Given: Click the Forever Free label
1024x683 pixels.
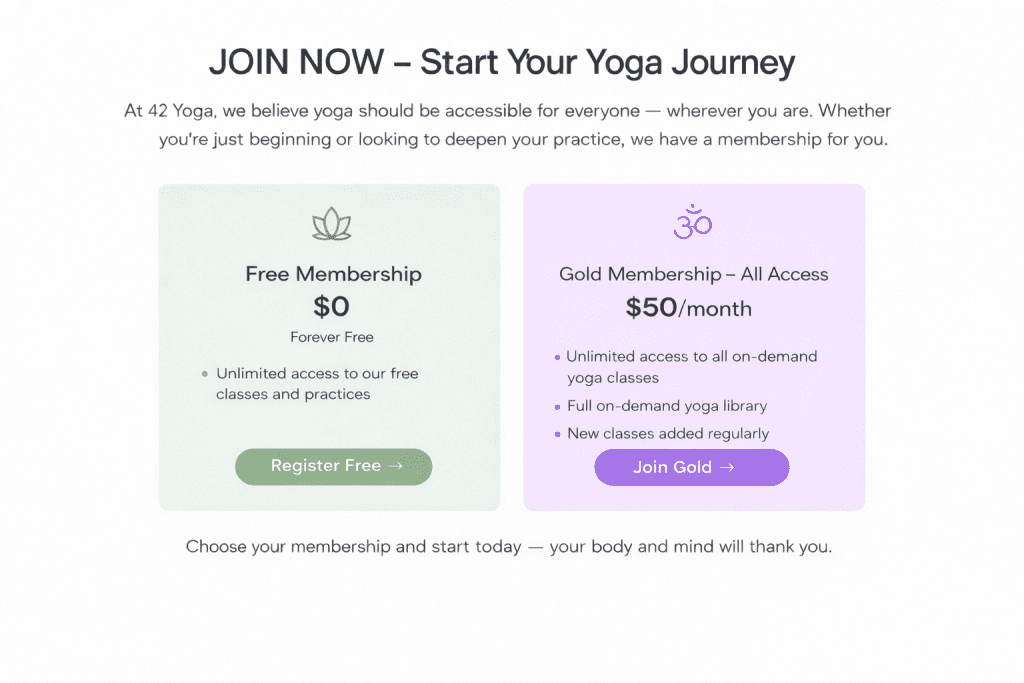Looking at the screenshot, I should [x=331, y=337].
